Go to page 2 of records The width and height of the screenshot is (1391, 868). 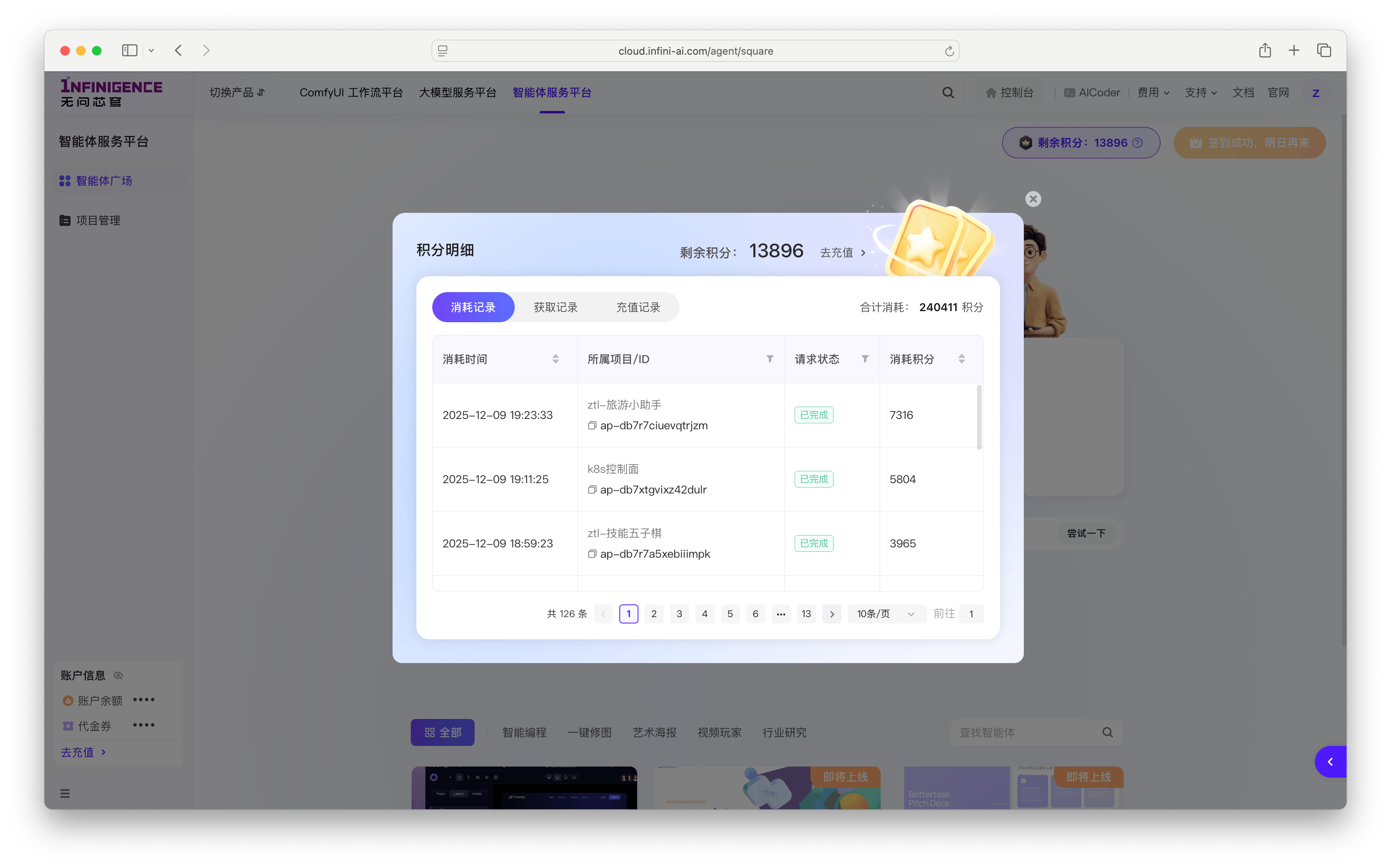653,614
